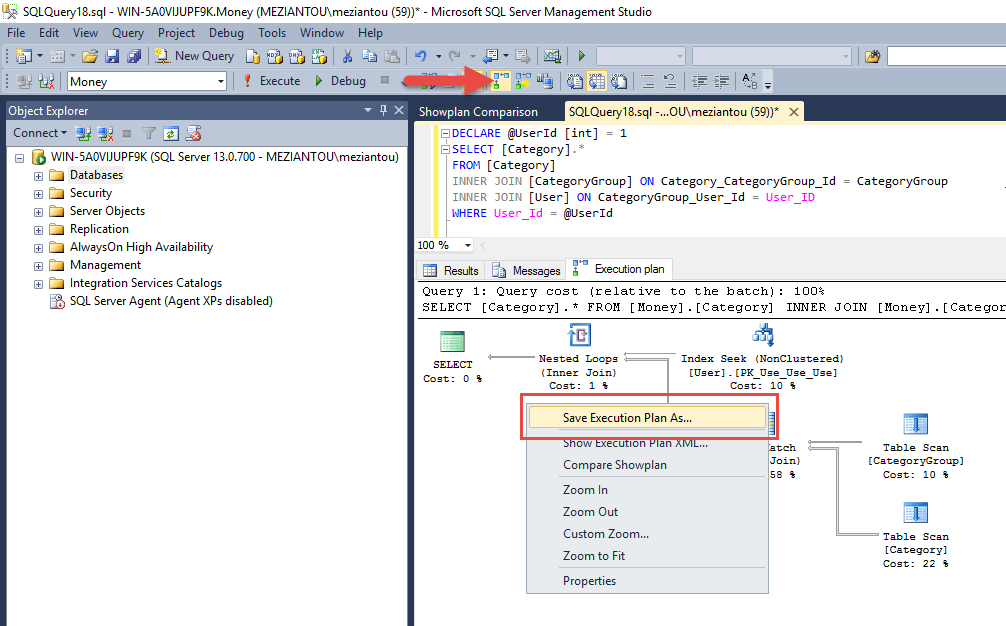Click the Undo toolbar icon
The width and height of the screenshot is (1006, 626).
421,55
